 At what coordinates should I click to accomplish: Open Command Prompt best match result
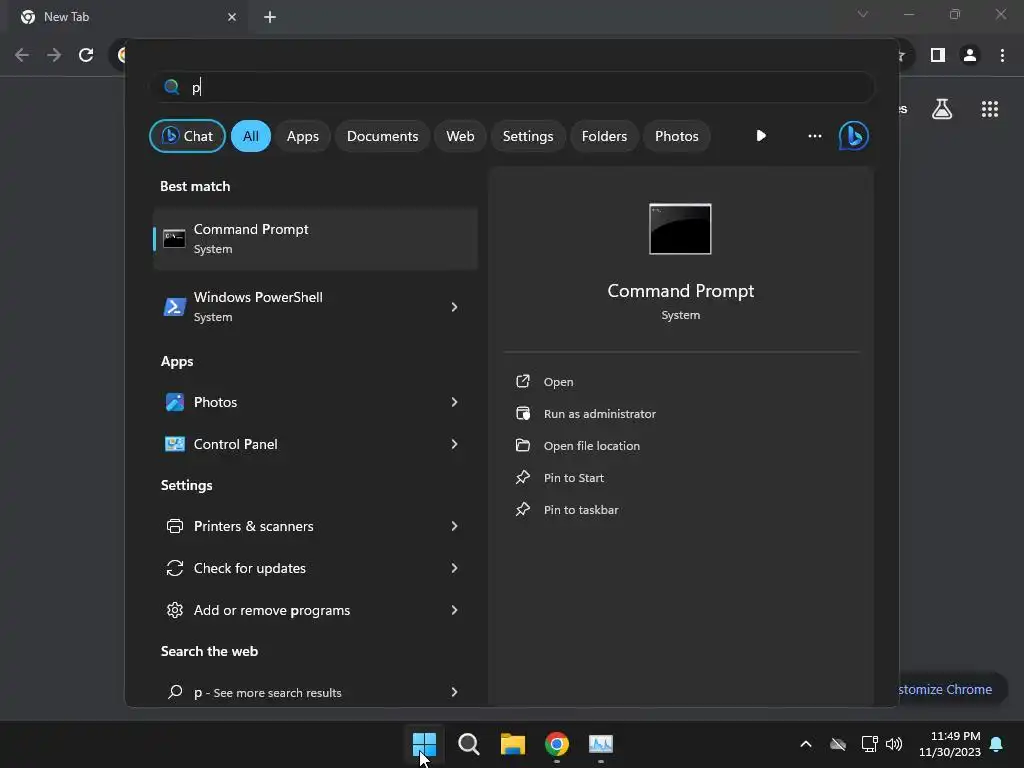(x=315, y=238)
